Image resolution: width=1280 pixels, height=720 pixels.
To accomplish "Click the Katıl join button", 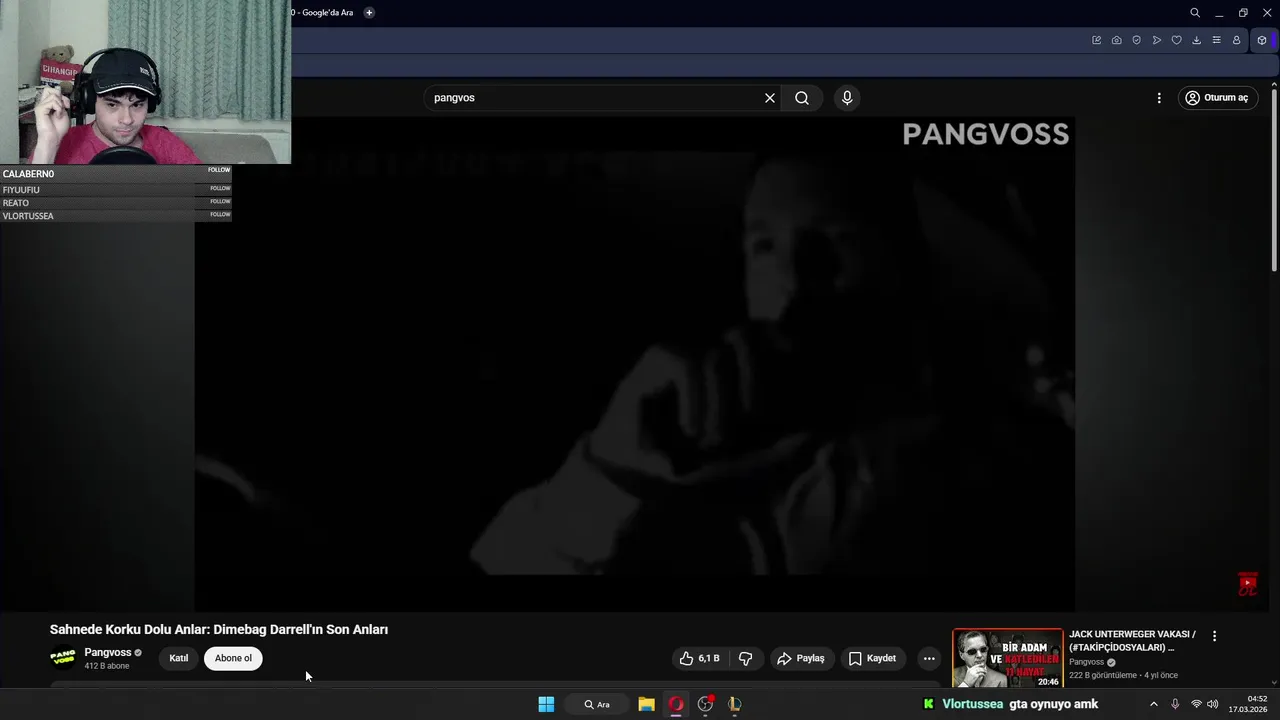I will pos(179,658).
